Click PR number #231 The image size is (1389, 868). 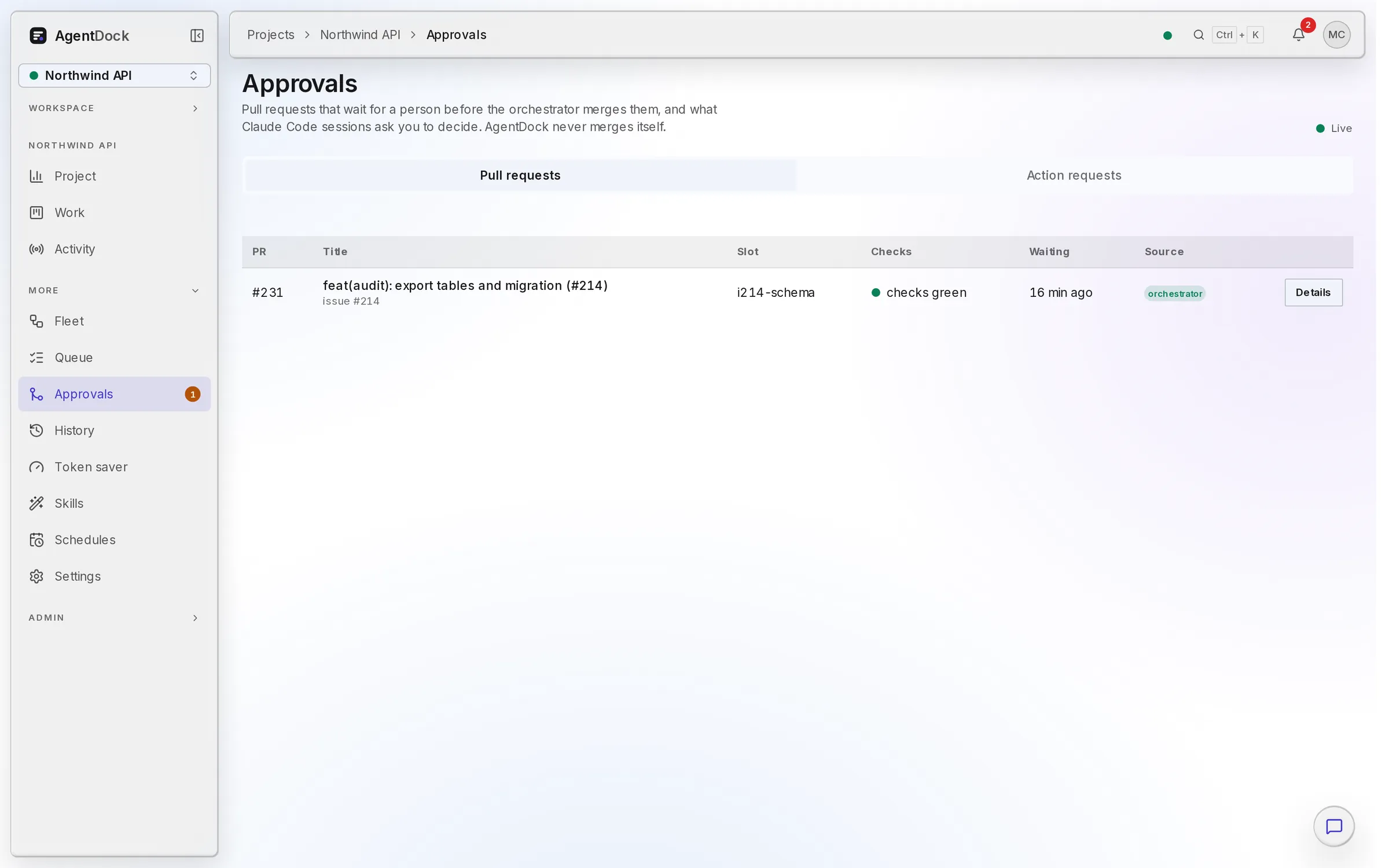[267, 293]
